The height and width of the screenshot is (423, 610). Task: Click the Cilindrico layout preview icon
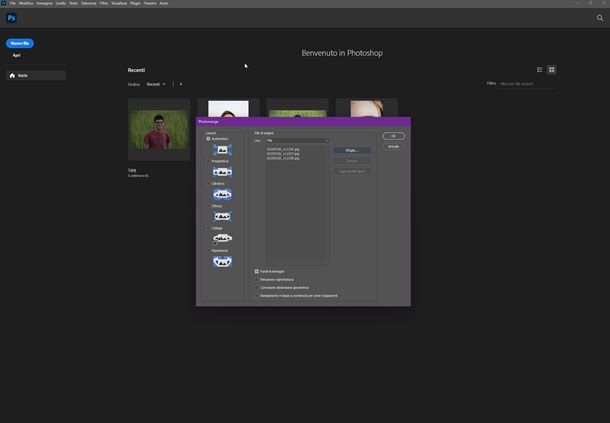(222, 194)
